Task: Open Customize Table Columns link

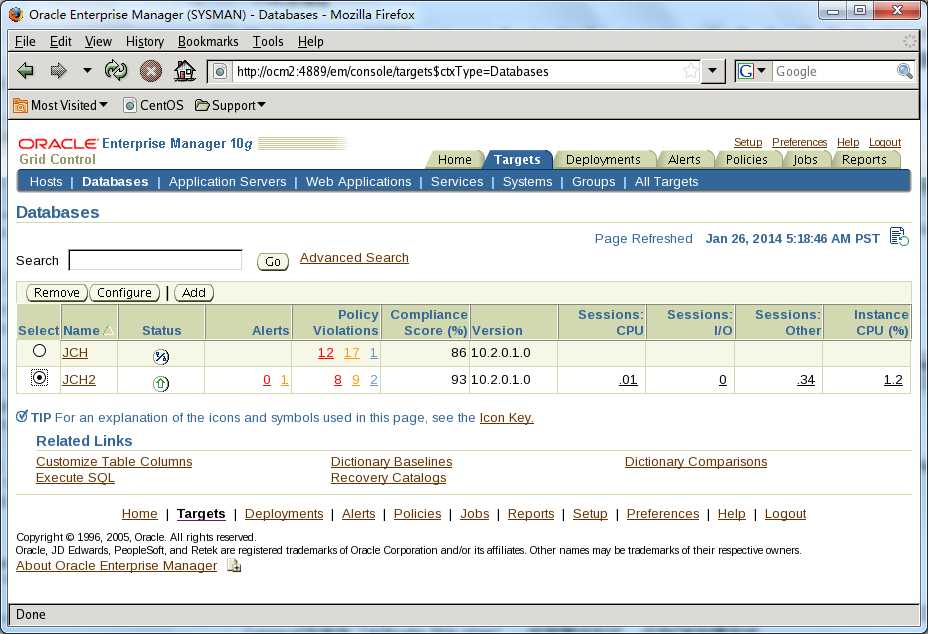Action: [114, 462]
